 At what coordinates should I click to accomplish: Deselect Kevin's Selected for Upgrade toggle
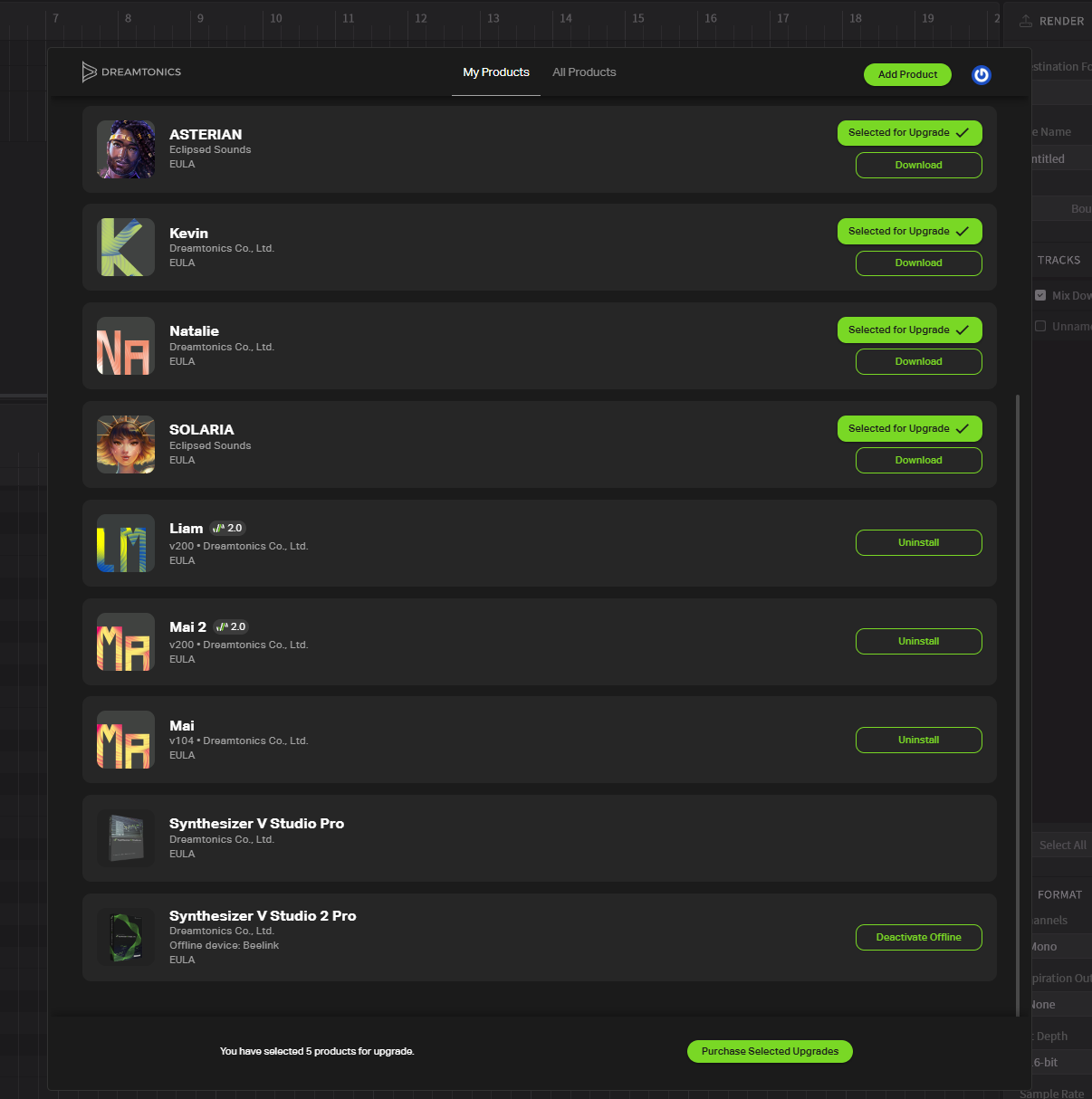910,232
